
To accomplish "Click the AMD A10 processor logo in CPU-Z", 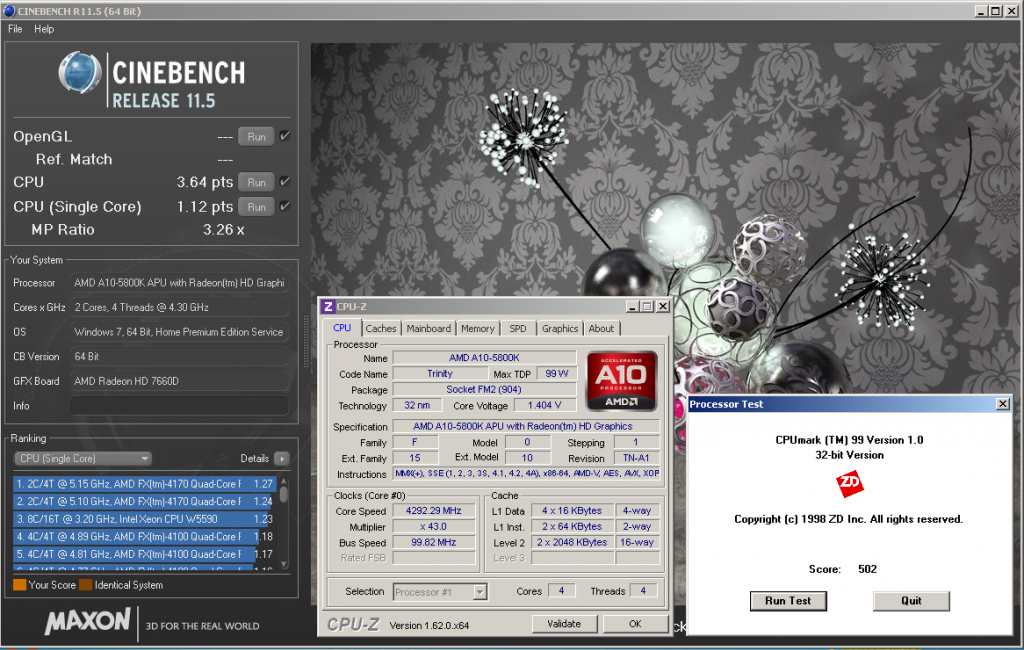I will point(621,382).
